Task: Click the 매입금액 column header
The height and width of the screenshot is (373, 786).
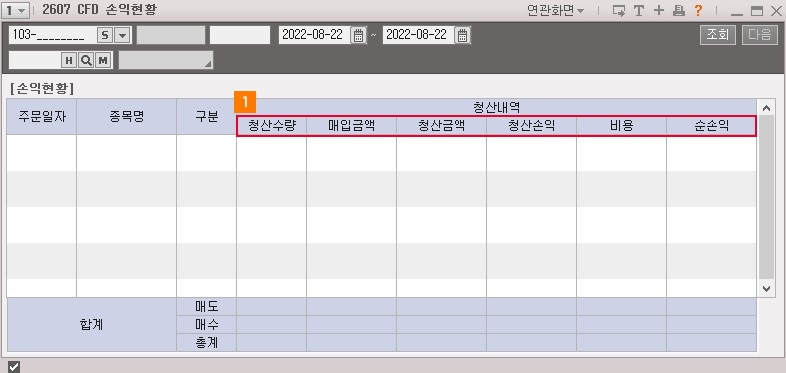Action: [351, 126]
